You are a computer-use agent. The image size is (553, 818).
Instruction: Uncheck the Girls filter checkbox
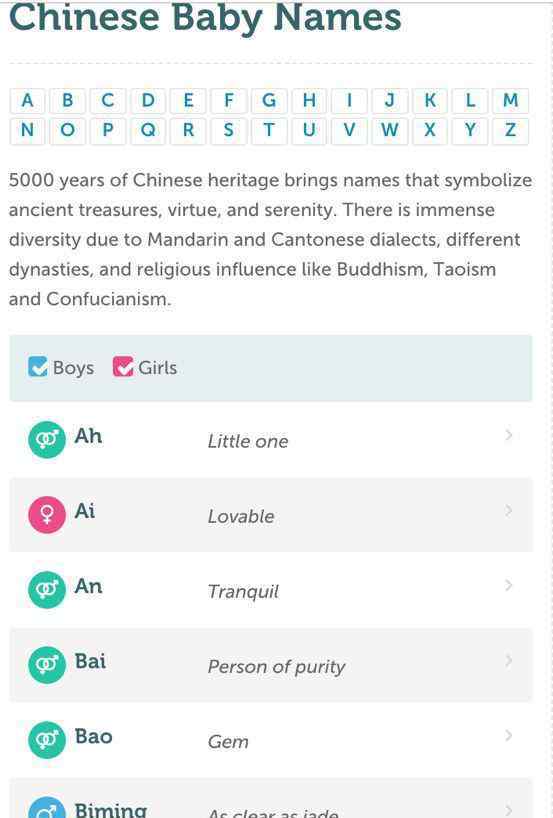tap(123, 367)
